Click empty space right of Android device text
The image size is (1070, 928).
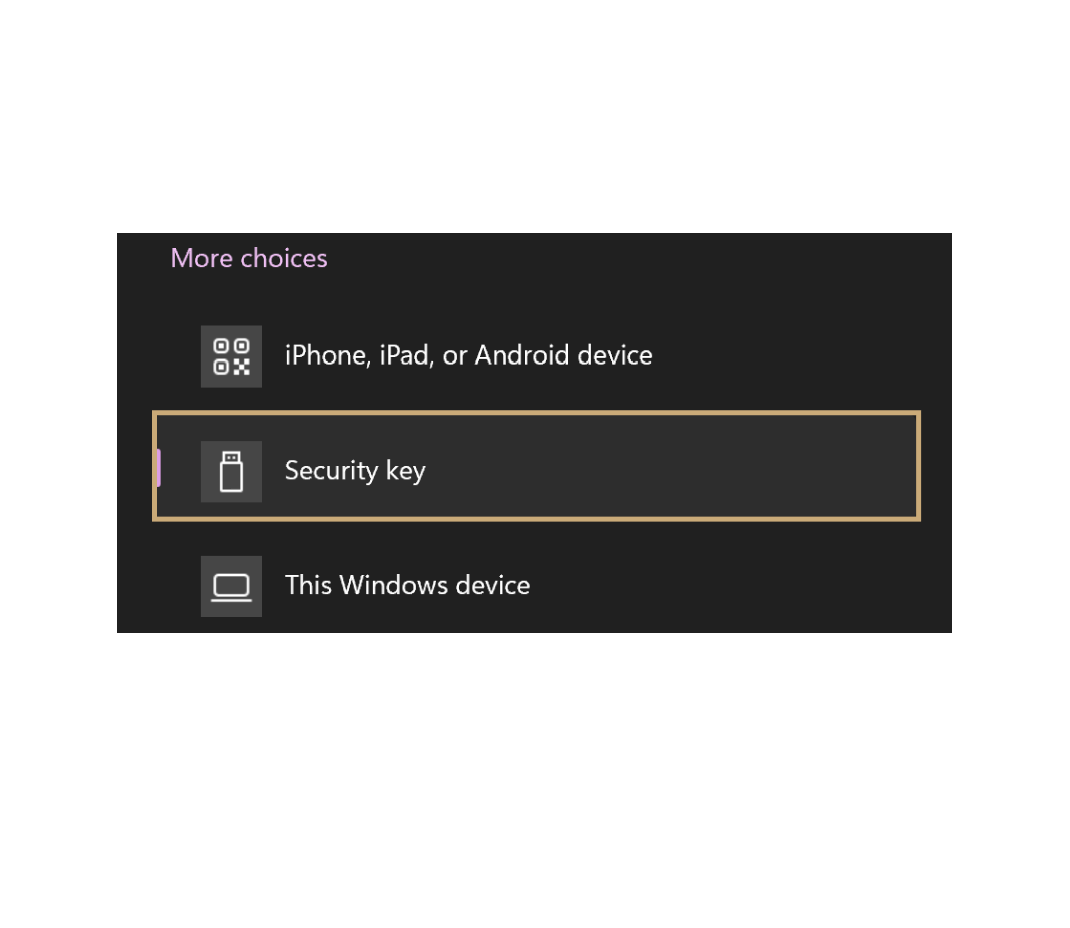(790, 356)
